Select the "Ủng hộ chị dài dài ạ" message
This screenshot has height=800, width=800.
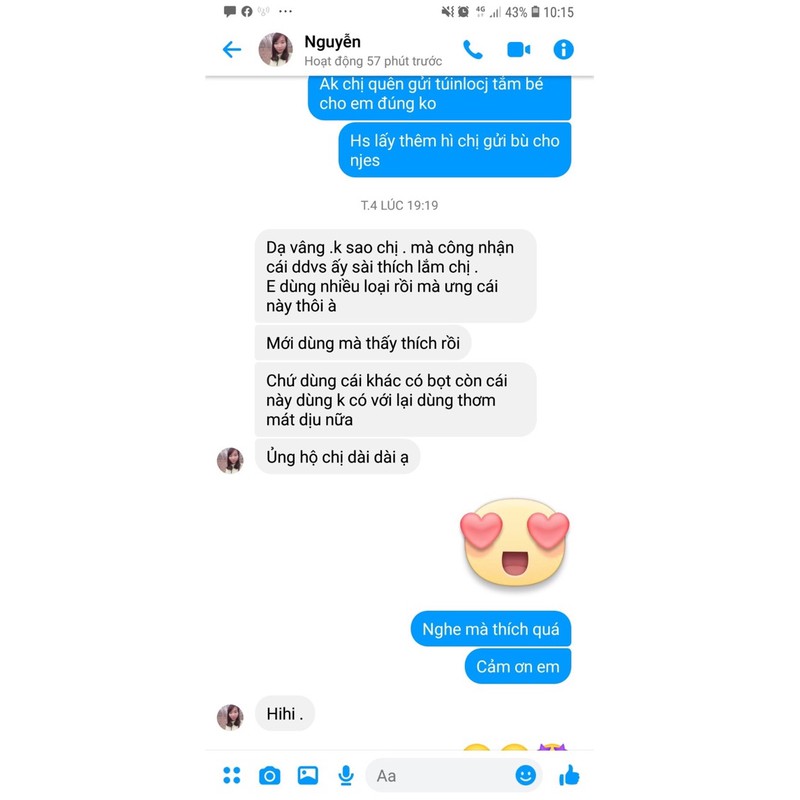tap(337, 457)
